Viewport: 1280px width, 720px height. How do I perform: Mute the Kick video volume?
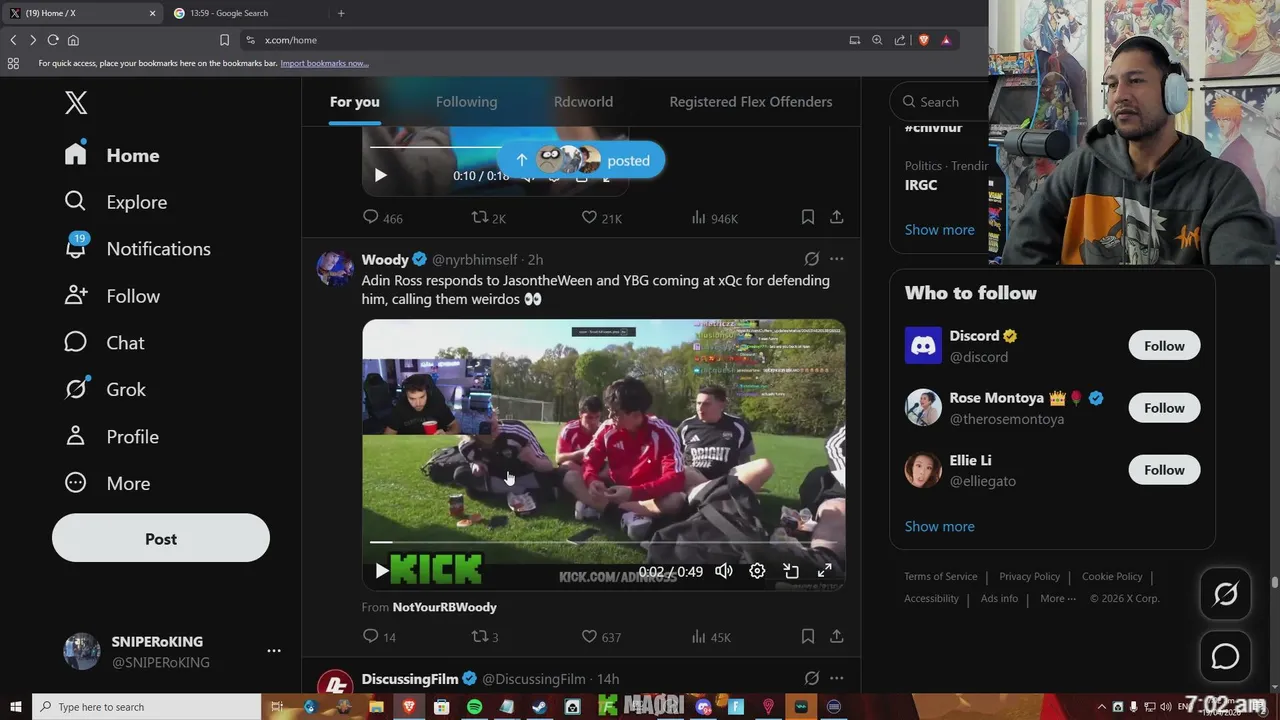[x=724, y=571]
